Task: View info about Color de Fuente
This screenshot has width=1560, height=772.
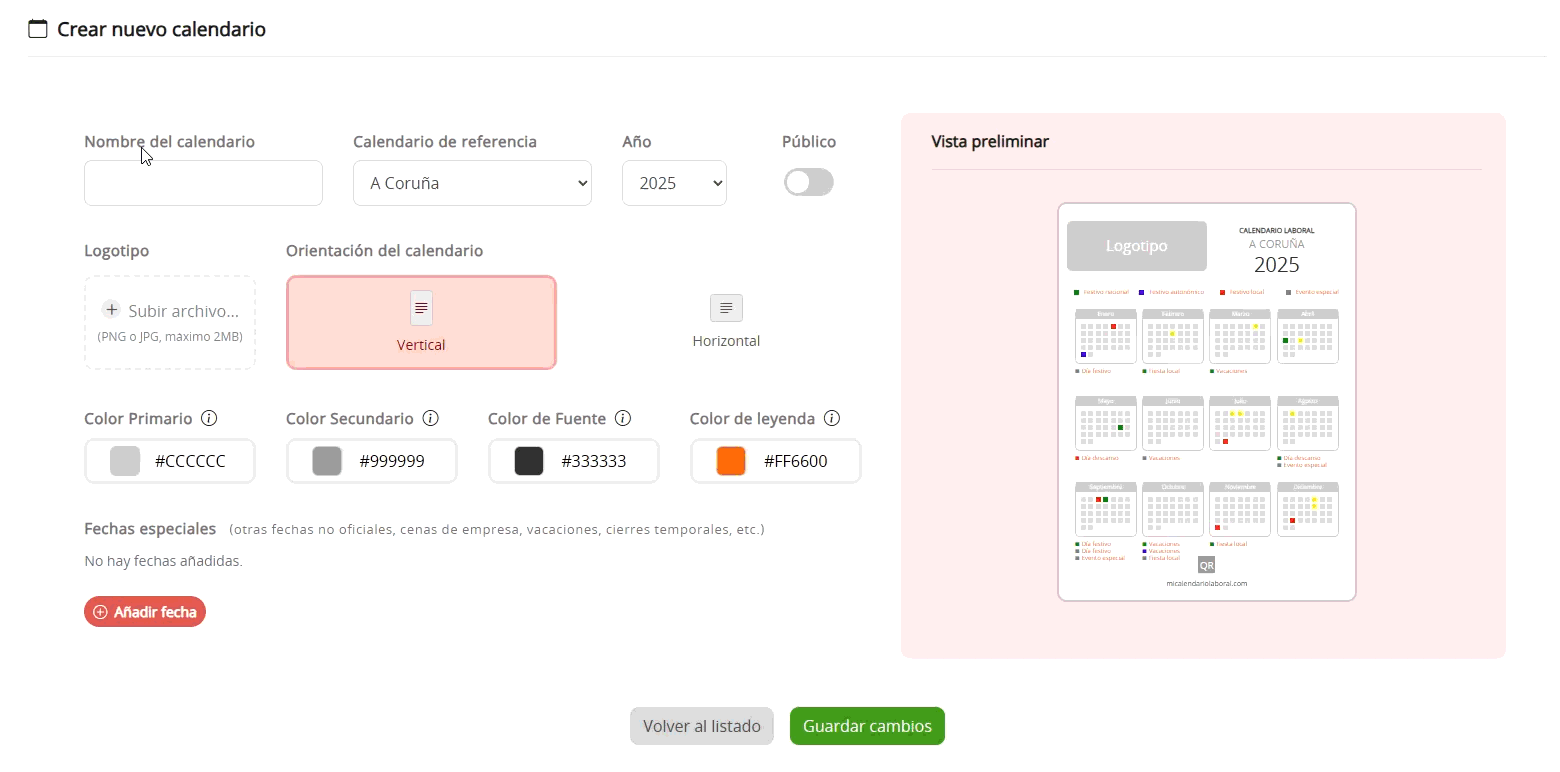Action: pos(624,419)
